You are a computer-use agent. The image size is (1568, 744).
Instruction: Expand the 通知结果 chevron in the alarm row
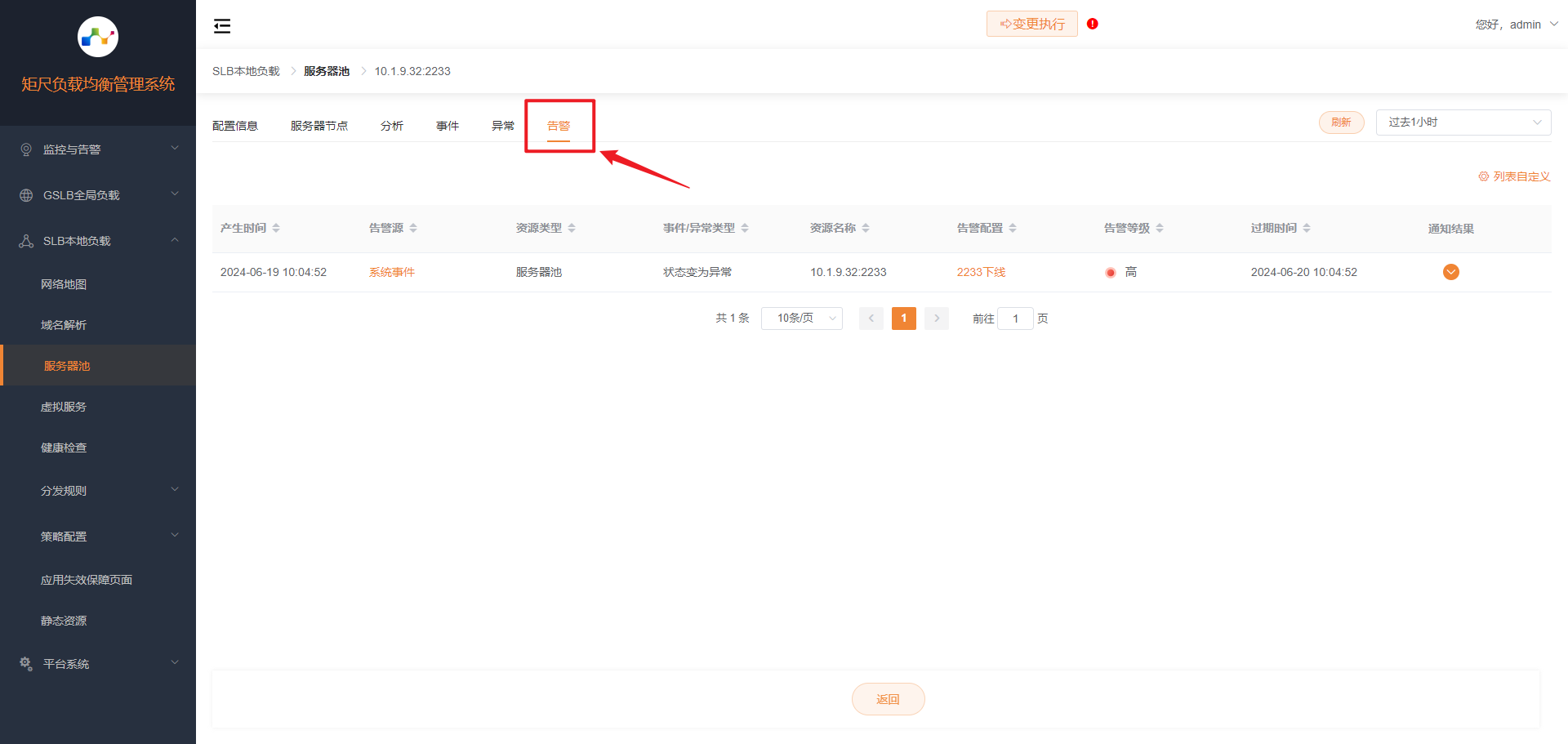[1450, 272]
